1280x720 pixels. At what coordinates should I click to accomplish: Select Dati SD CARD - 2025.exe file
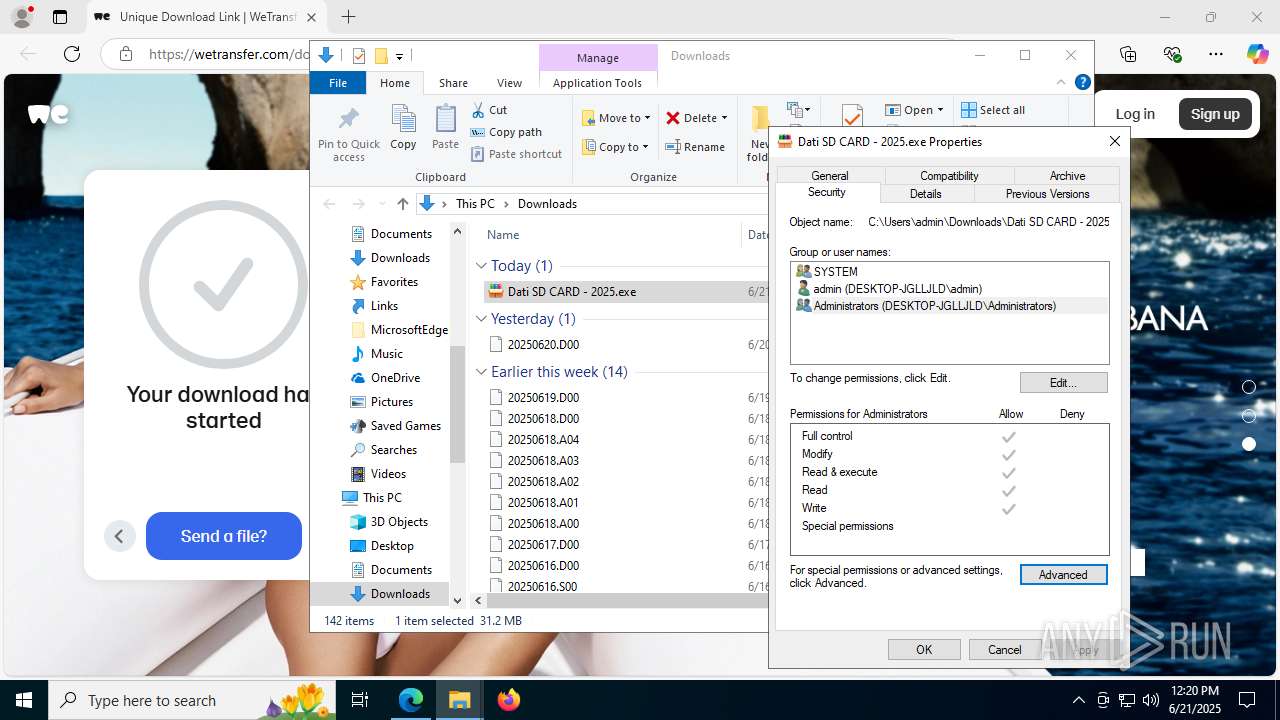pyautogui.click(x=572, y=292)
